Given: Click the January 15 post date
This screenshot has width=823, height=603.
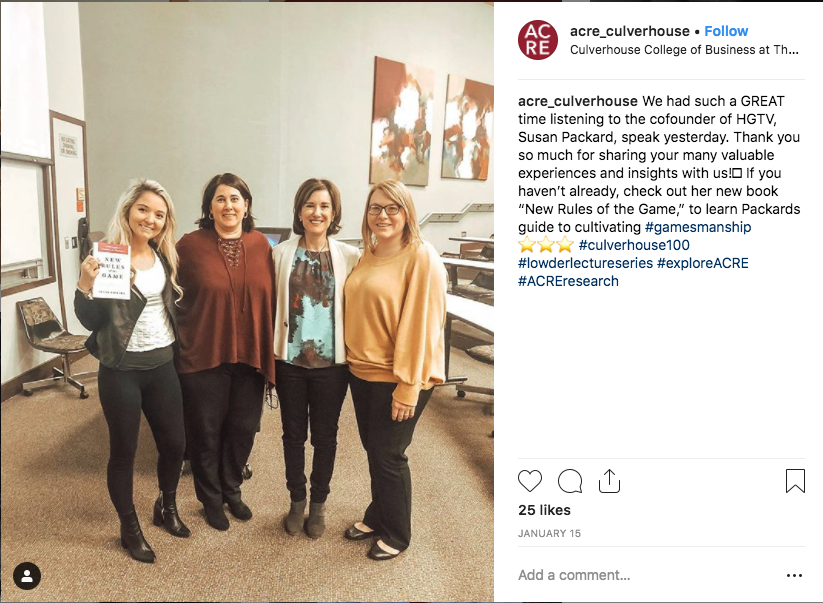Looking at the screenshot, I should [x=550, y=533].
